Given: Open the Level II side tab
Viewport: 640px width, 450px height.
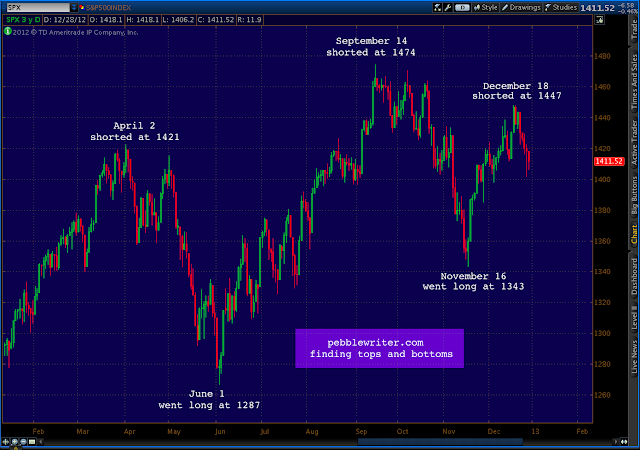Looking at the screenshot, I should point(634,317).
